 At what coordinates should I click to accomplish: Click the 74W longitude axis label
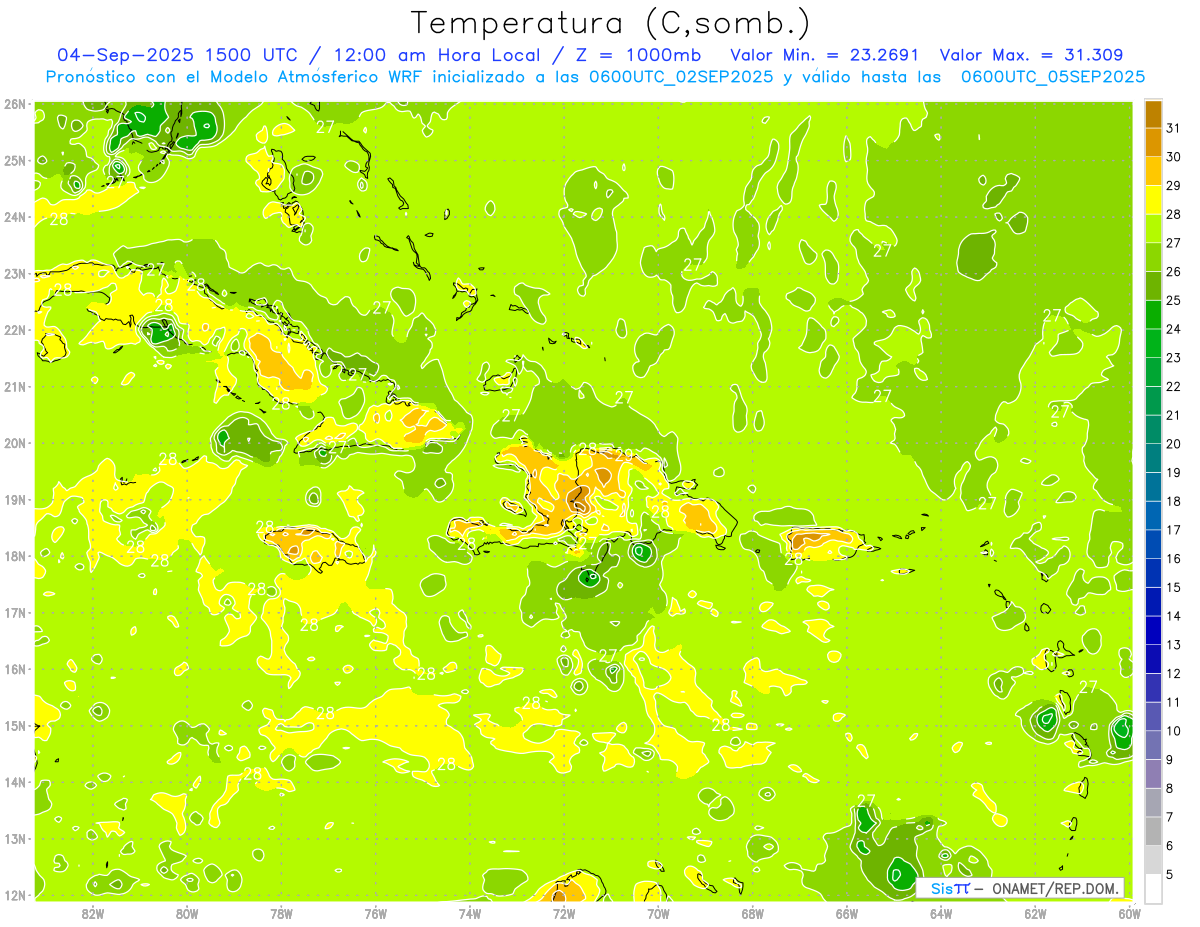pos(470,913)
